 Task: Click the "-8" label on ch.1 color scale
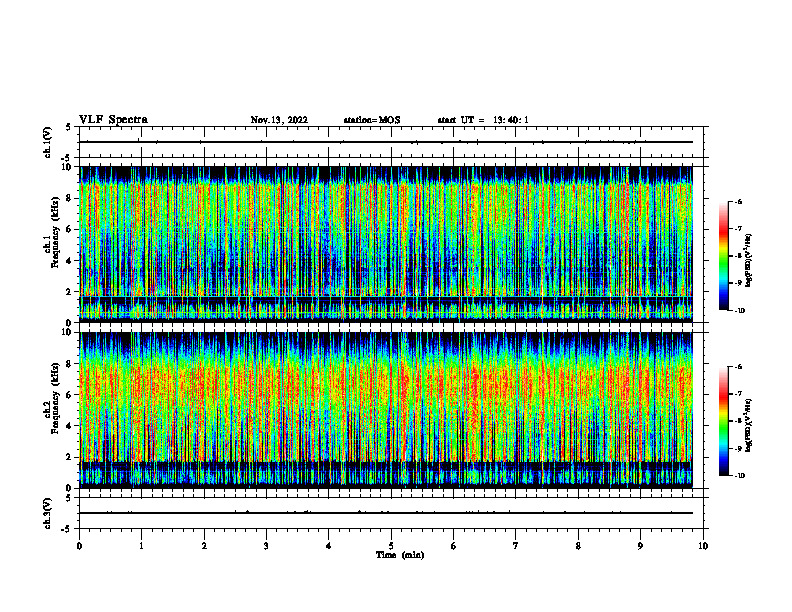point(738,256)
